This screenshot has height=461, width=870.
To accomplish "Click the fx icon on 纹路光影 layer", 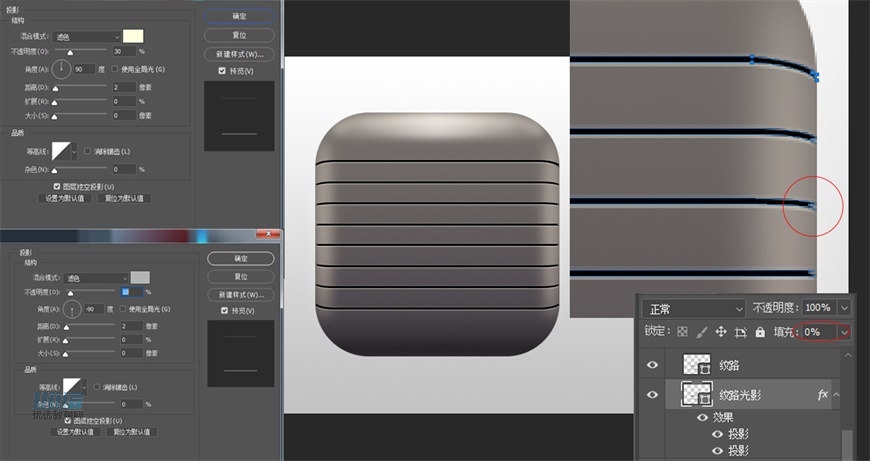I will click(x=822, y=394).
